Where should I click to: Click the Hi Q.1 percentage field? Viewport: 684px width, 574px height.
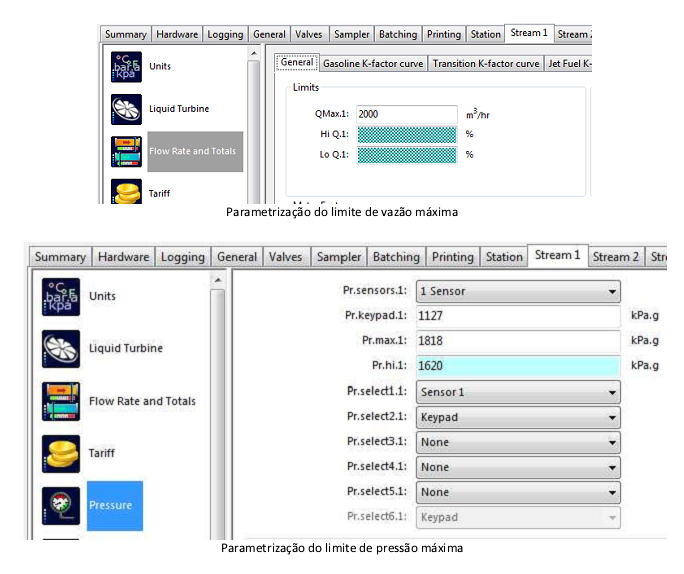tap(407, 135)
